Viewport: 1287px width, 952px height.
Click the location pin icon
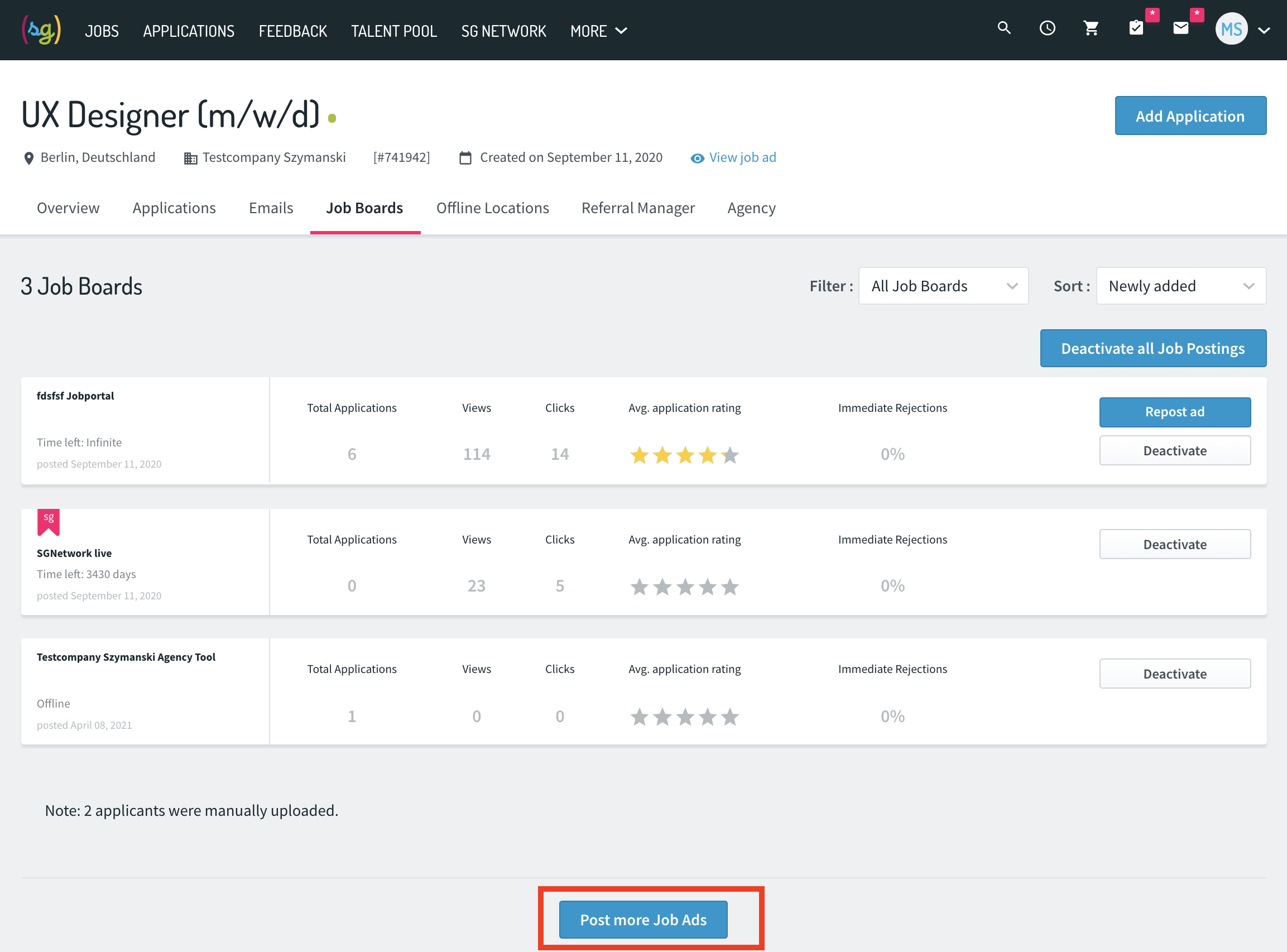(x=29, y=158)
